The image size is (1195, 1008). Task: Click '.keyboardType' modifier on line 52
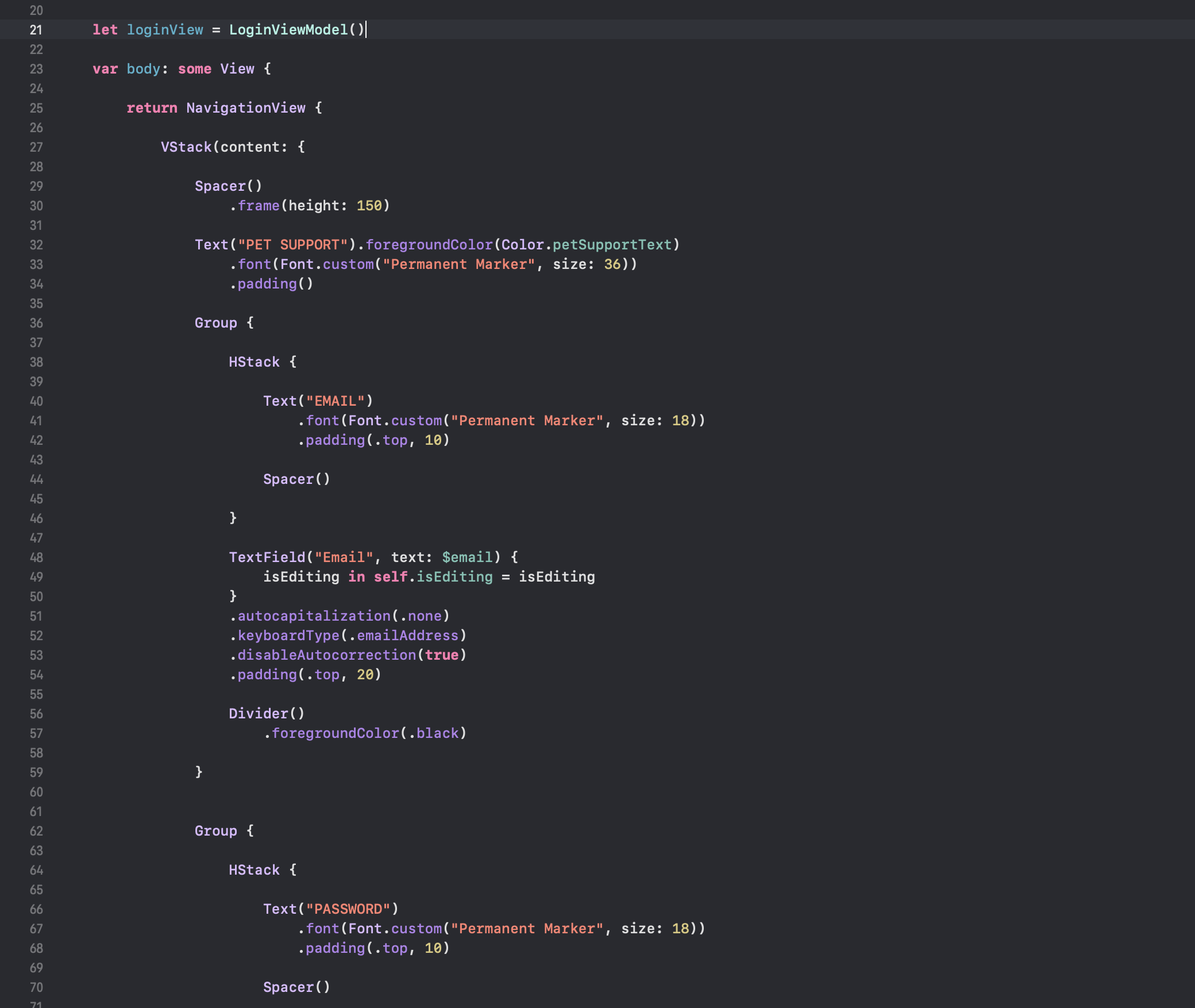pyautogui.click(x=284, y=636)
